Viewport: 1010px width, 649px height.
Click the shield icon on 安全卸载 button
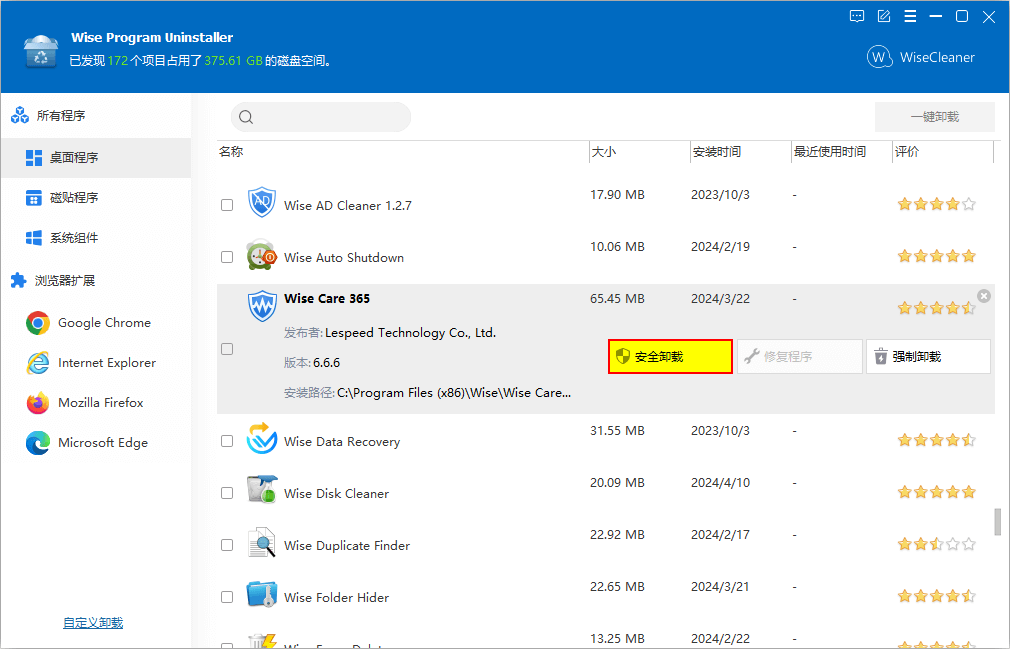[622, 356]
